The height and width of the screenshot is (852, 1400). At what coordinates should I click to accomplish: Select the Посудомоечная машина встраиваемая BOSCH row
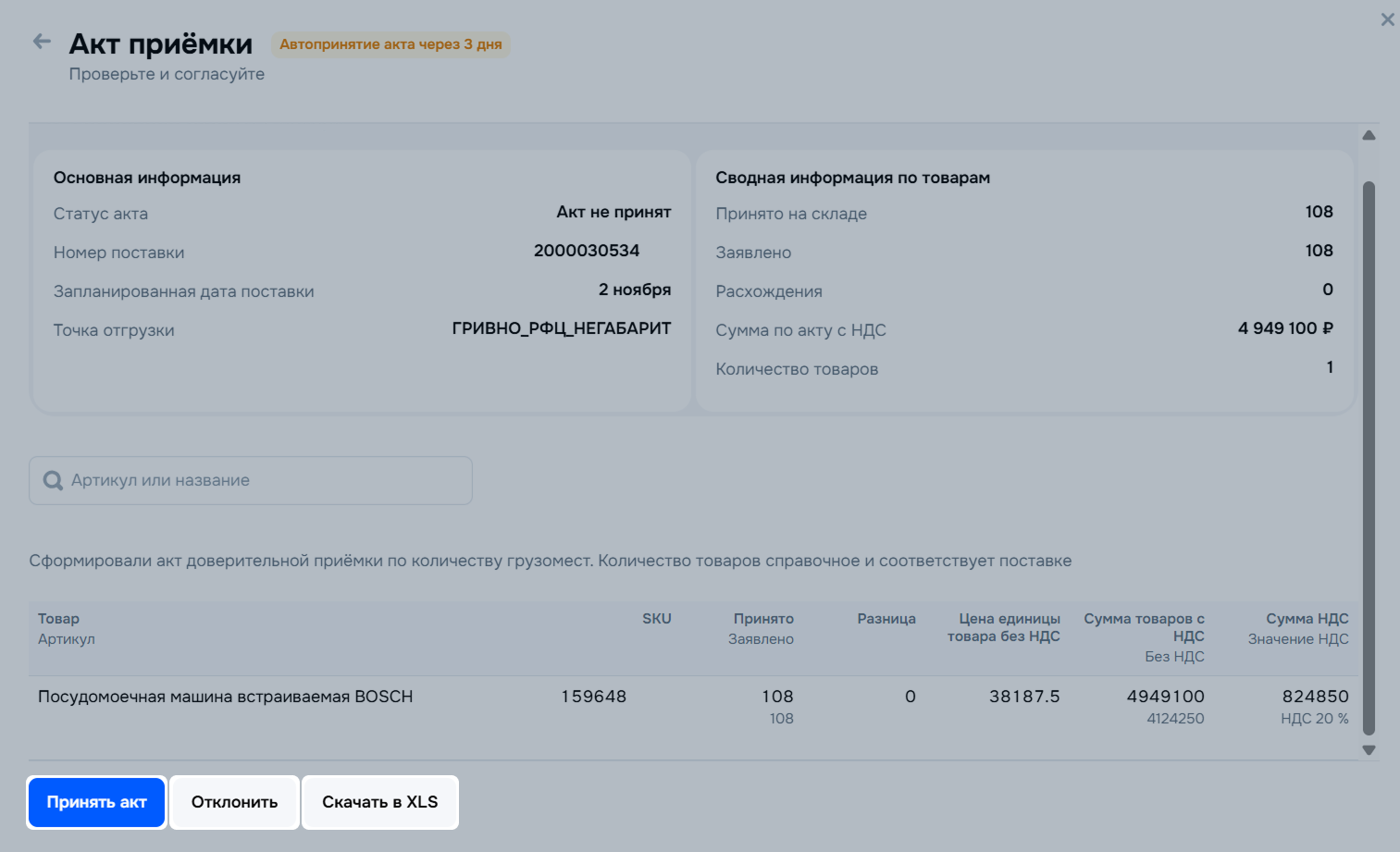coord(225,697)
